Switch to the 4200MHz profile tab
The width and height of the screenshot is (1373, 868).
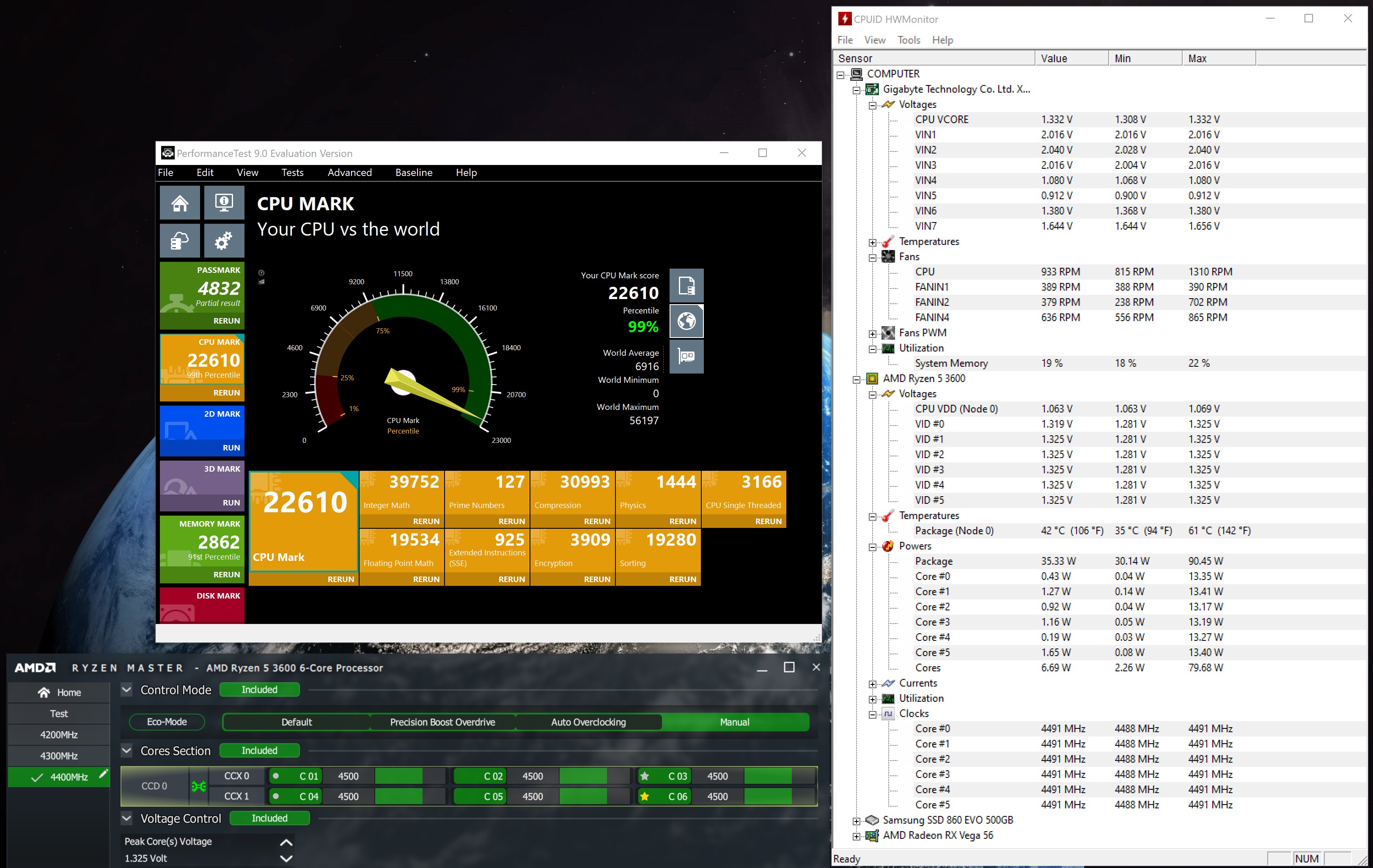(x=59, y=735)
